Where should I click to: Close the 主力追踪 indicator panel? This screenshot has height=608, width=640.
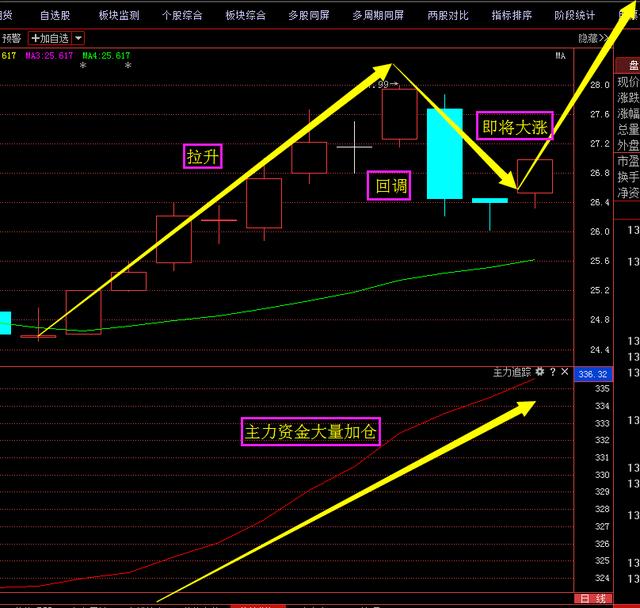pos(564,371)
